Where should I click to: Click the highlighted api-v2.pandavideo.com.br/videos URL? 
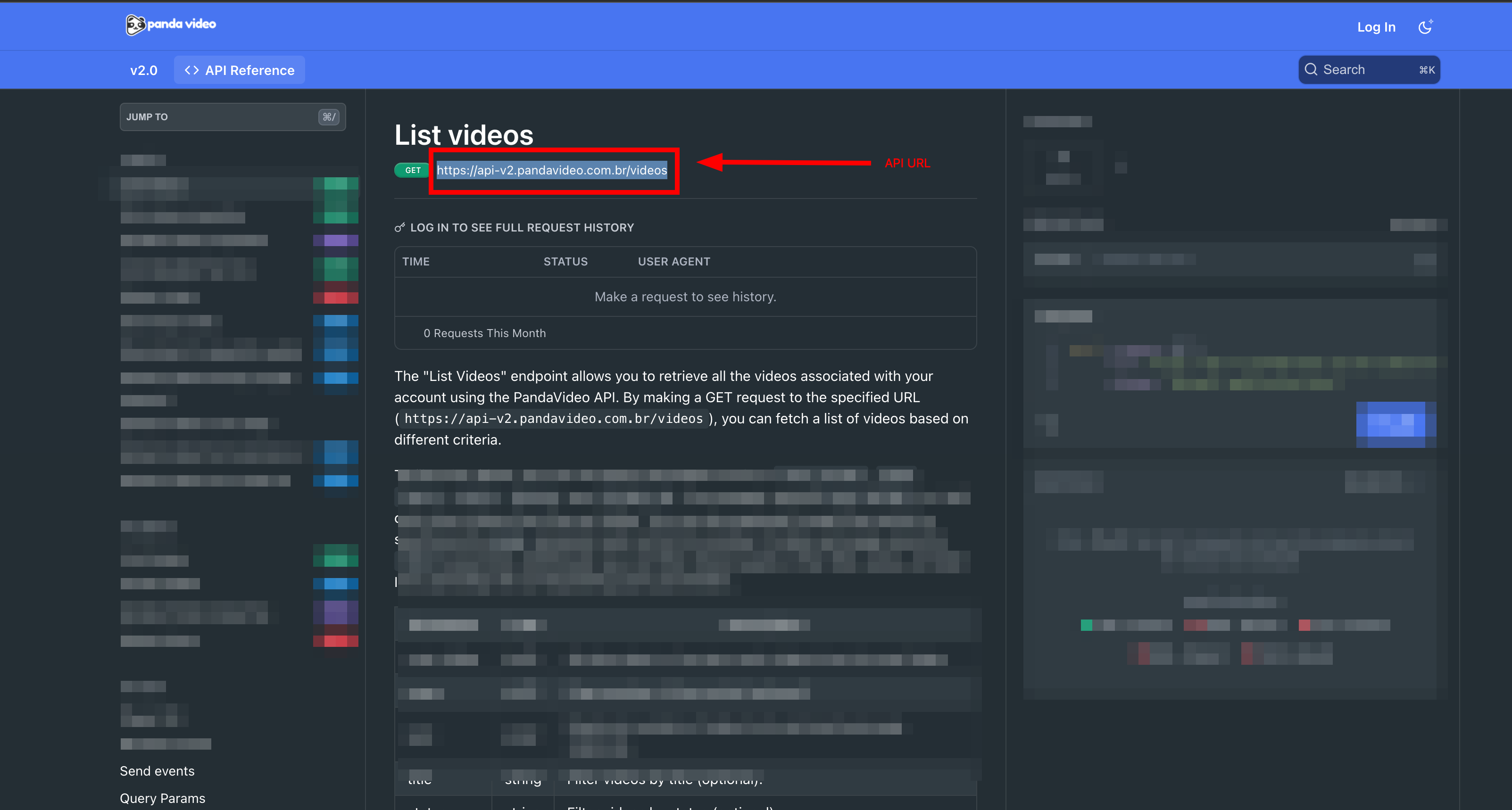pos(552,170)
